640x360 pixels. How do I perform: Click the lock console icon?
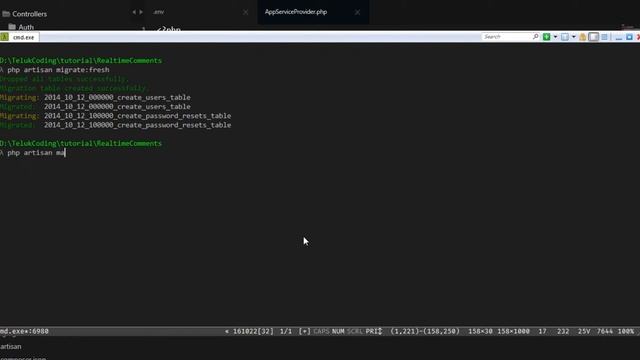582,37
